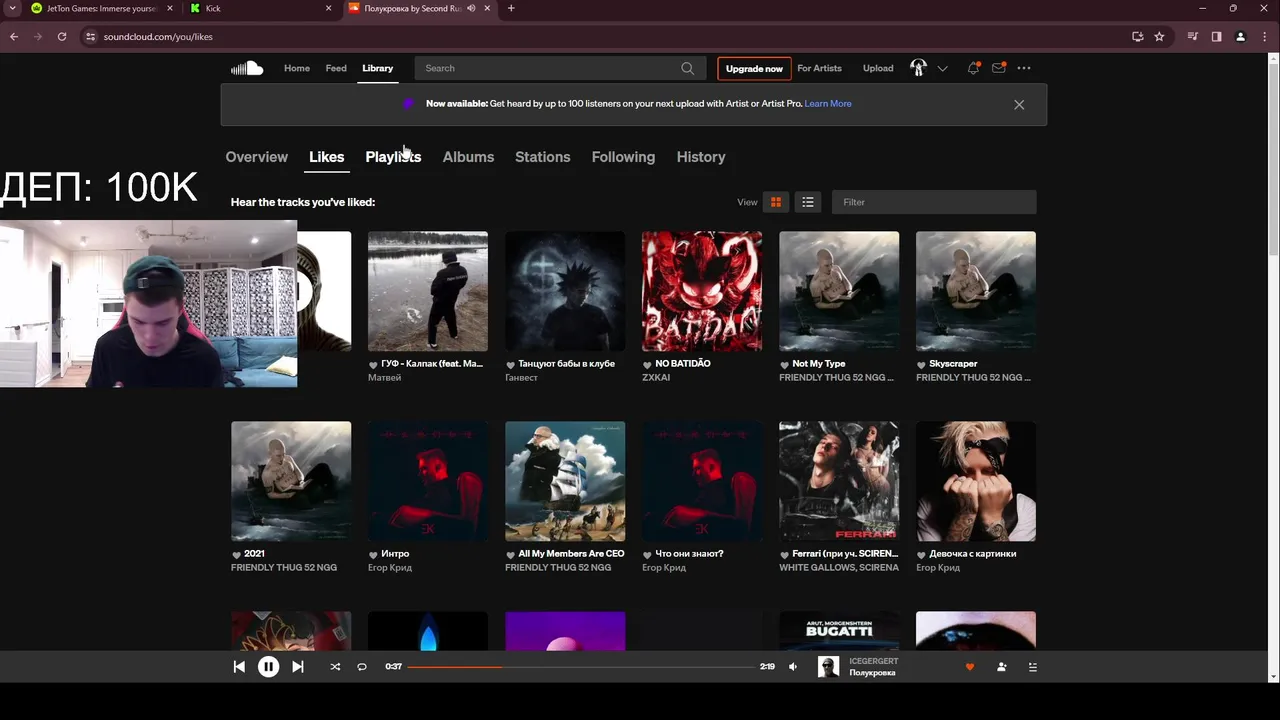Pause the current track
Viewport: 1280px width, 720px height.
[268, 667]
